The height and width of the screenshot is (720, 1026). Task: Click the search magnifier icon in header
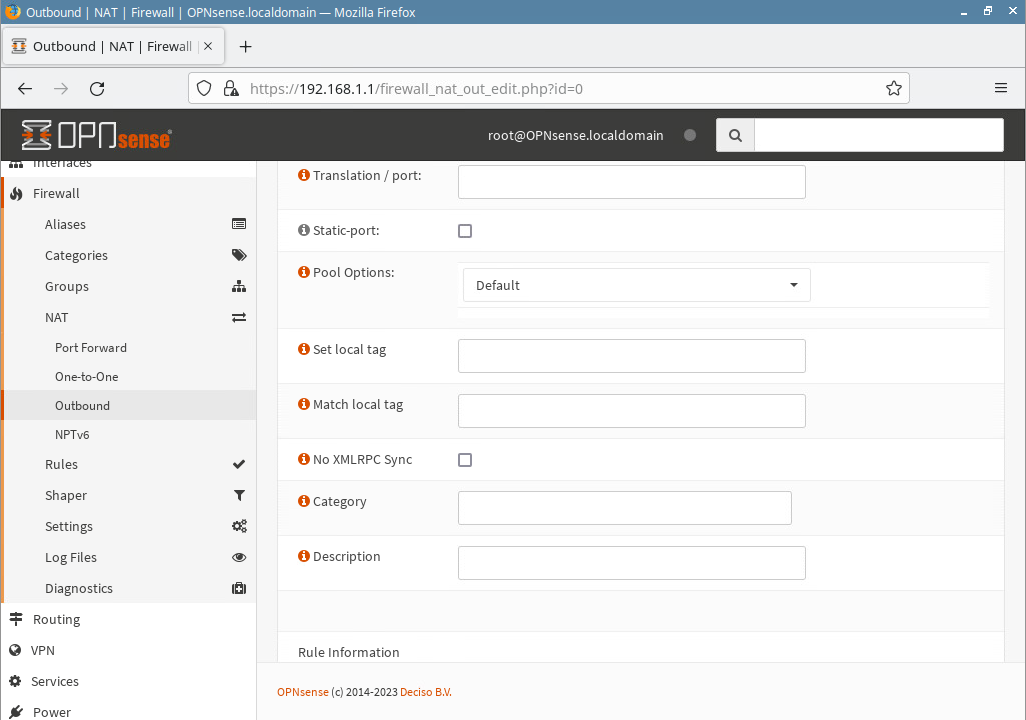735,135
